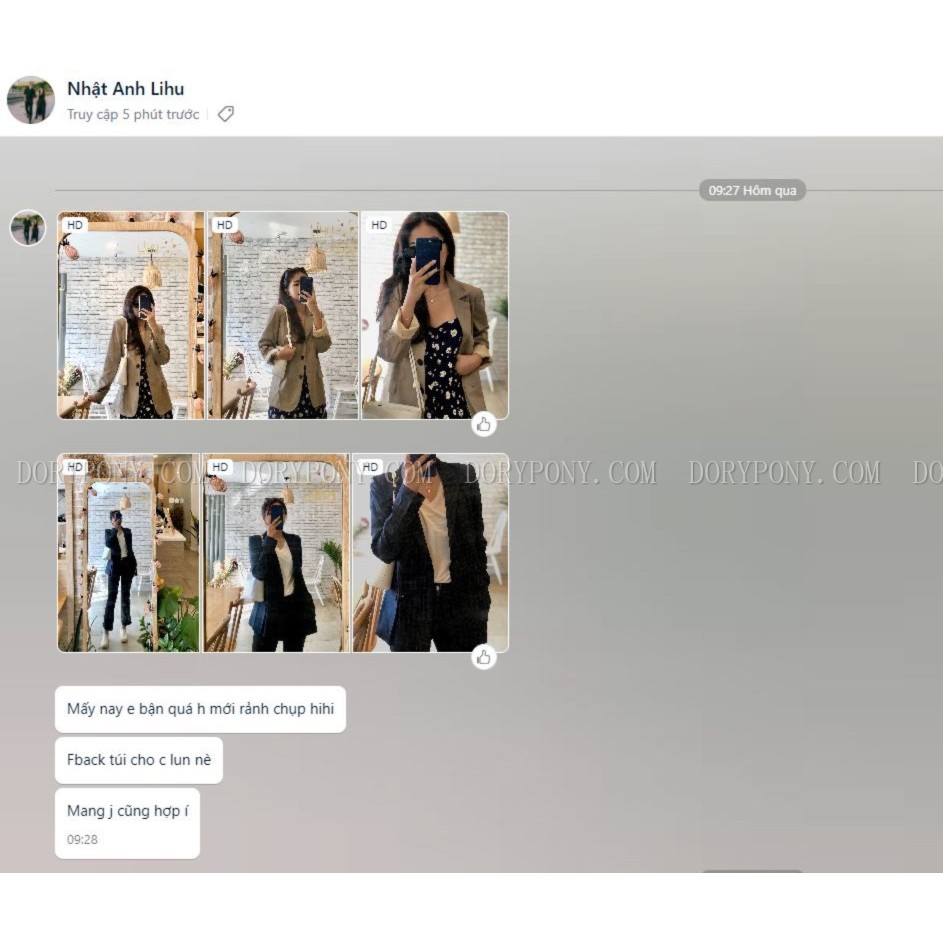Like the beige blazer photo group
This screenshot has width=943, height=943.
(x=484, y=424)
